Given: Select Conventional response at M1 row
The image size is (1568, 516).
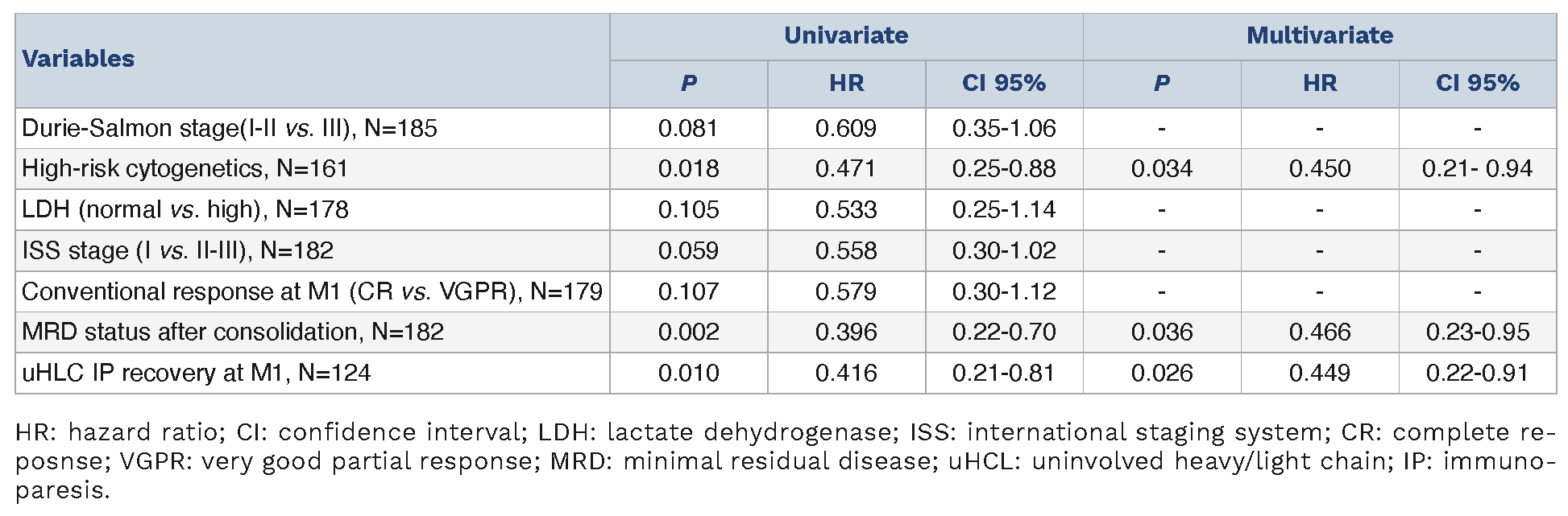Looking at the screenshot, I should 312,291.
